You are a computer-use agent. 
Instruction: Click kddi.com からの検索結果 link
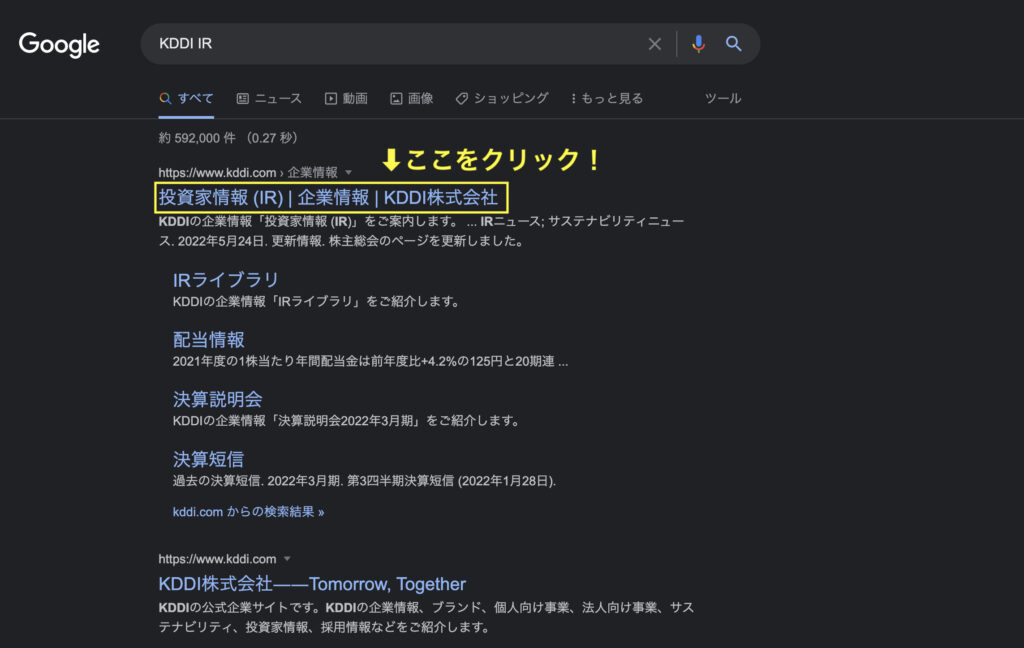tap(248, 511)
